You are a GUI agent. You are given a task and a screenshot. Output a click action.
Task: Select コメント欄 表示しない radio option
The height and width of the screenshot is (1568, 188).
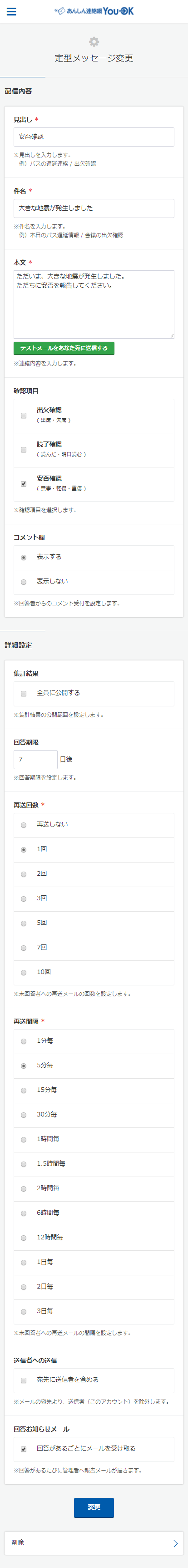click(x=24, y=582)
